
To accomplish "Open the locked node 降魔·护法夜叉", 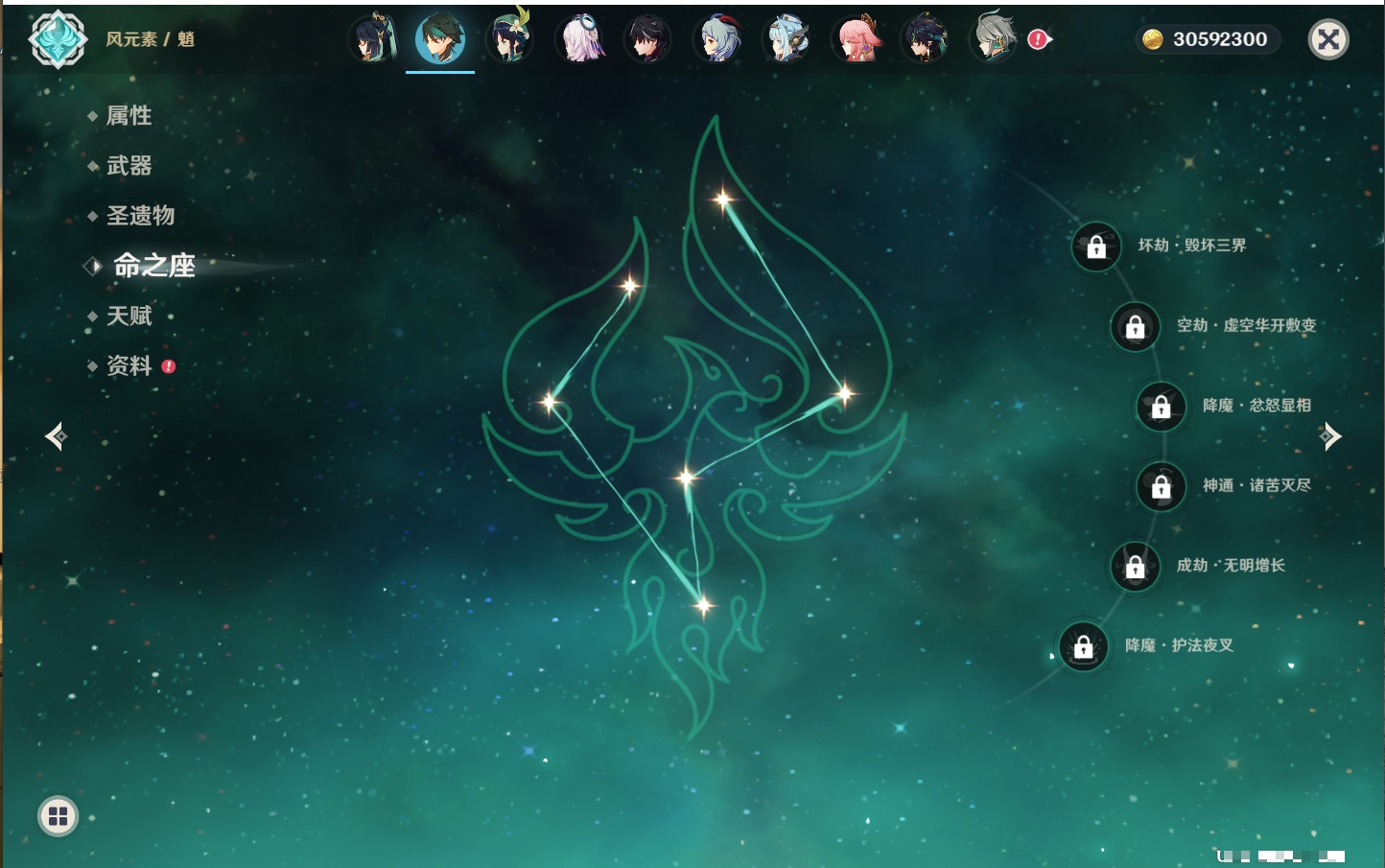I will click(x=1084, y=647).
